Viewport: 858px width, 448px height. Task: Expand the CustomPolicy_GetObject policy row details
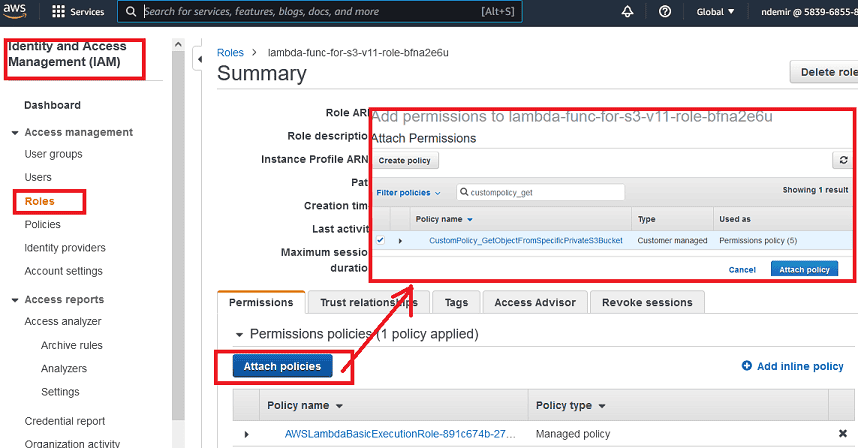tap(400, 241)
